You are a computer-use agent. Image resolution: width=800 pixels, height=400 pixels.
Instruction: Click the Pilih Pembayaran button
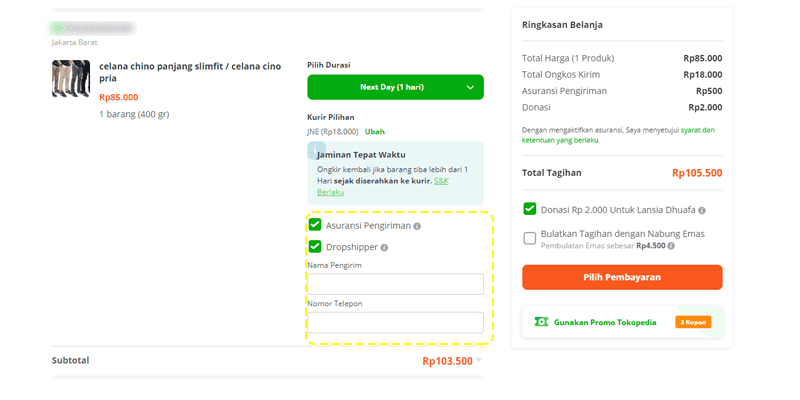coord(622,277)
